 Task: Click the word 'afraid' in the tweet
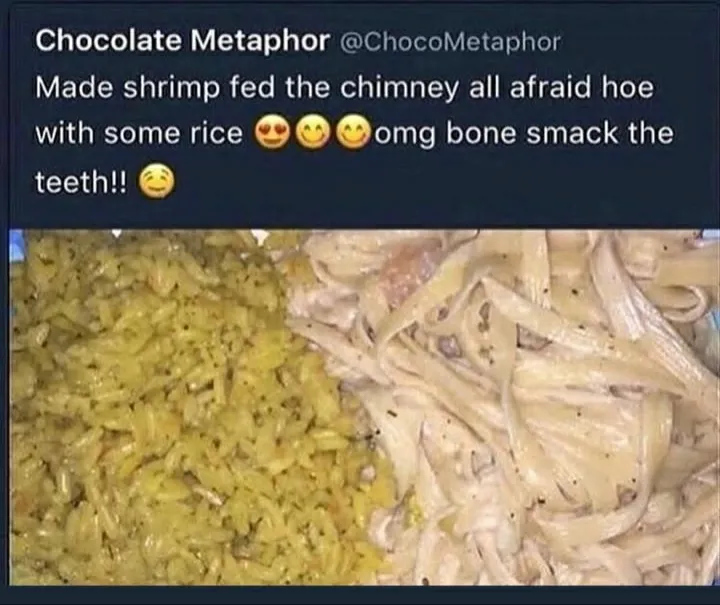[x=550, y=87]
